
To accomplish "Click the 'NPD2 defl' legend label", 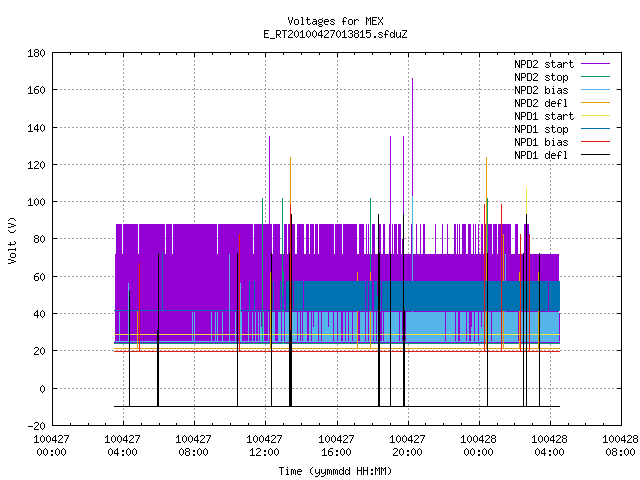I will [541, 103].
